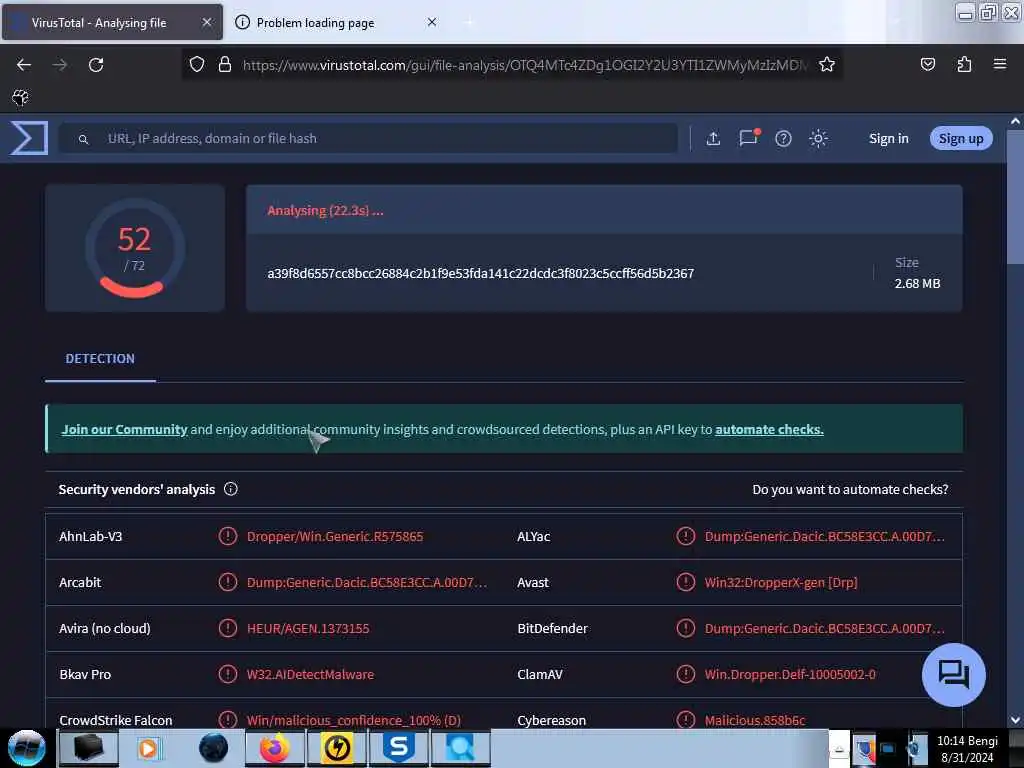Image resolution: width=1024 pixels, height=768 pixels.
Task: Click the 2.68 MB size value
Action: 918,283
